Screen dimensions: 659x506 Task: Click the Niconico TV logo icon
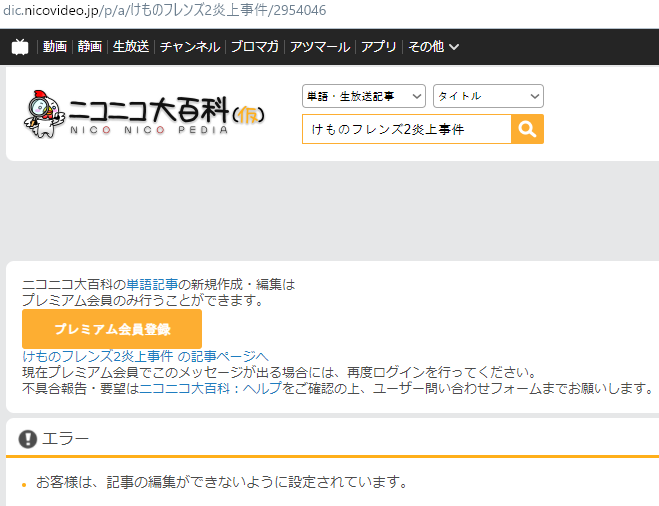pyautogui.click(x=20, y=47)
